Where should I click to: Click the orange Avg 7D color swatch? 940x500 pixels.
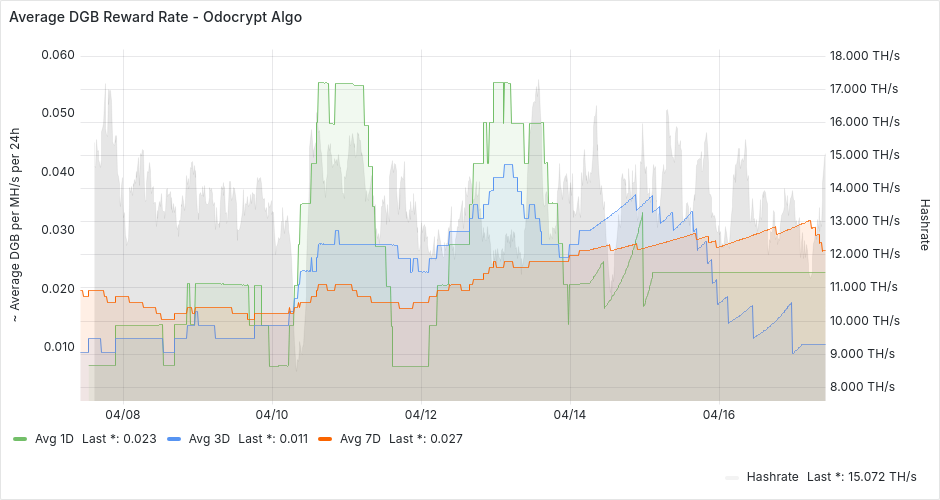point(325,439)
